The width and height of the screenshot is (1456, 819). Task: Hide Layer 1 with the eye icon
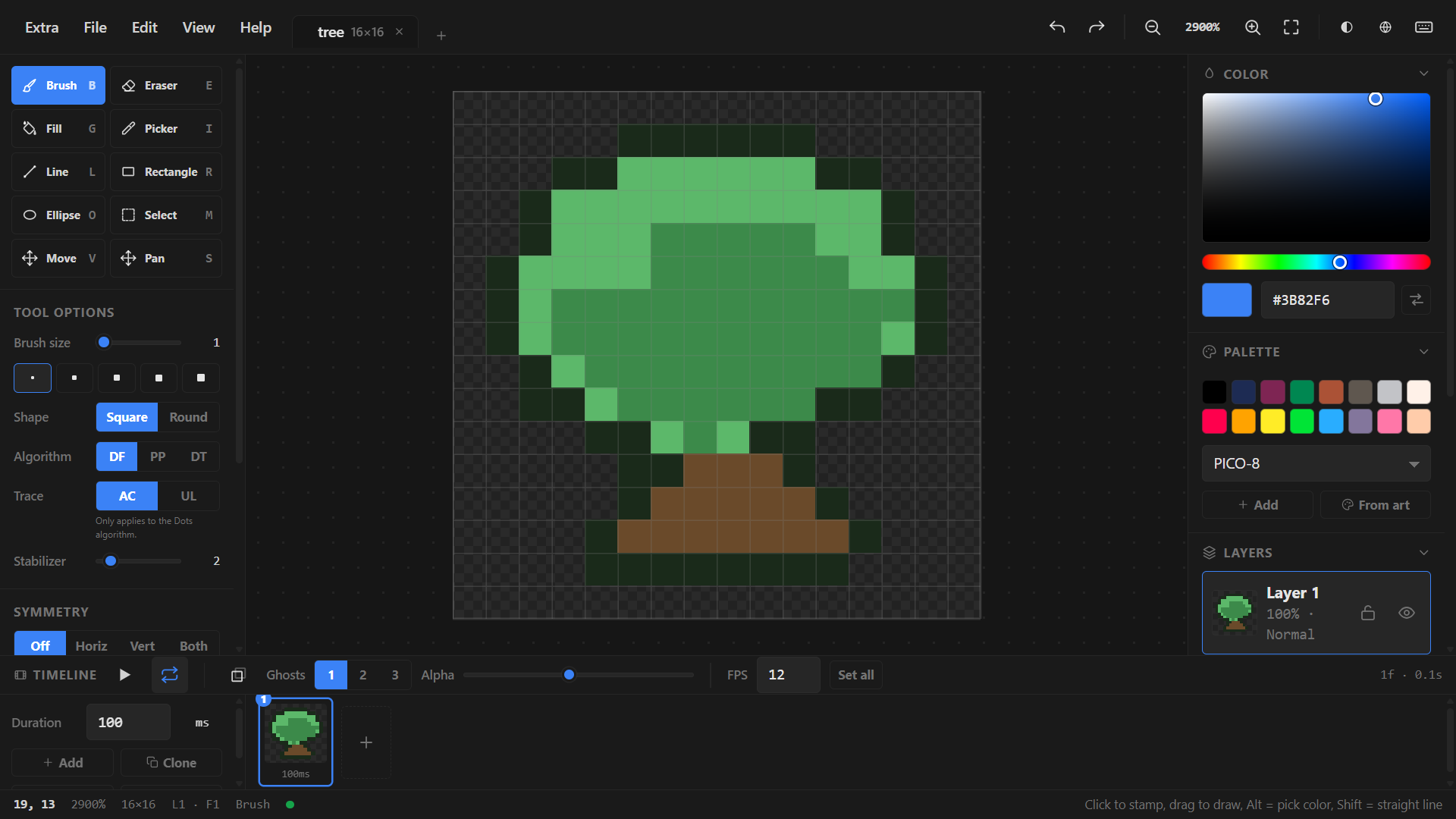pyautogui.click(x=1407, y=613)
